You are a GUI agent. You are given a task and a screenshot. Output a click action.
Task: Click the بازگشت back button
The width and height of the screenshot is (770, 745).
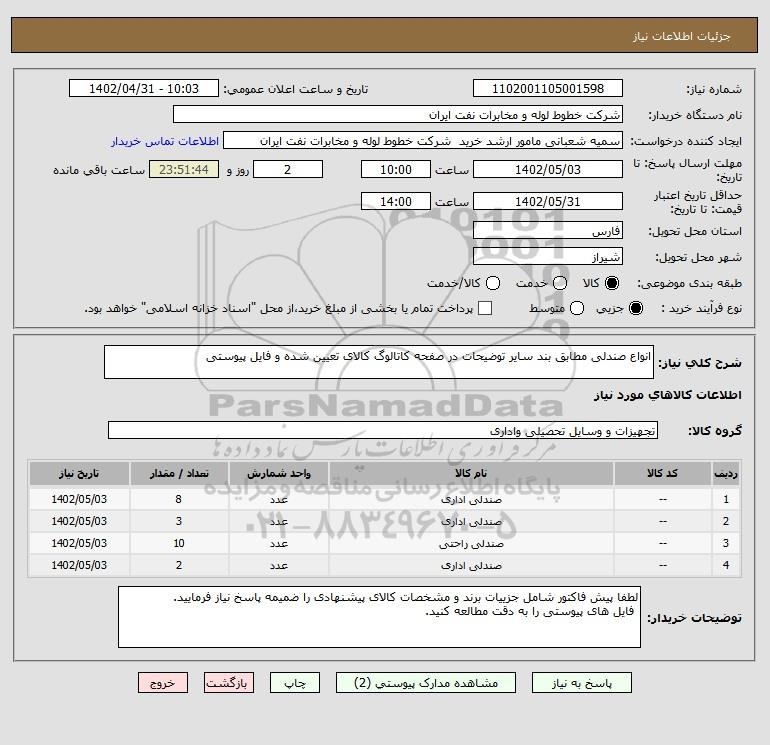pyautogui.click(x=229, y=683)
